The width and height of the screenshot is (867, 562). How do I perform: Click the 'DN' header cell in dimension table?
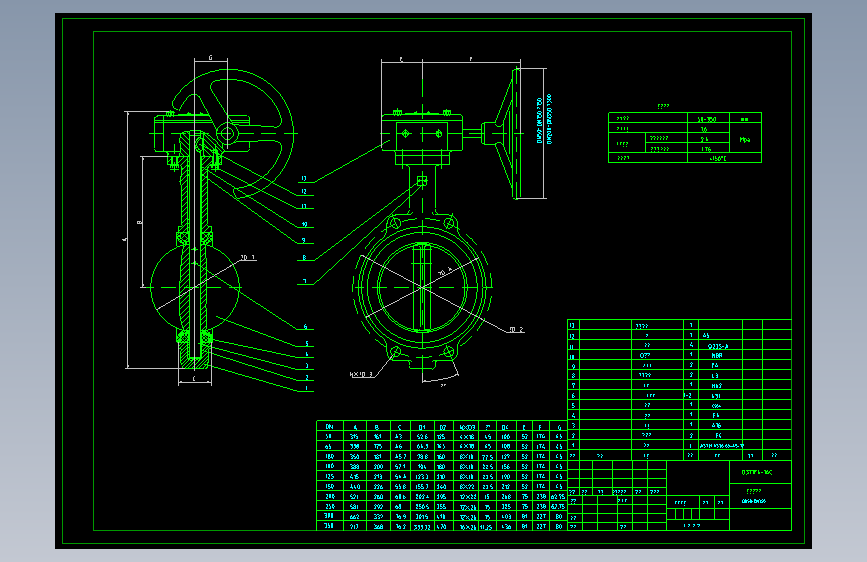(330, 426)
